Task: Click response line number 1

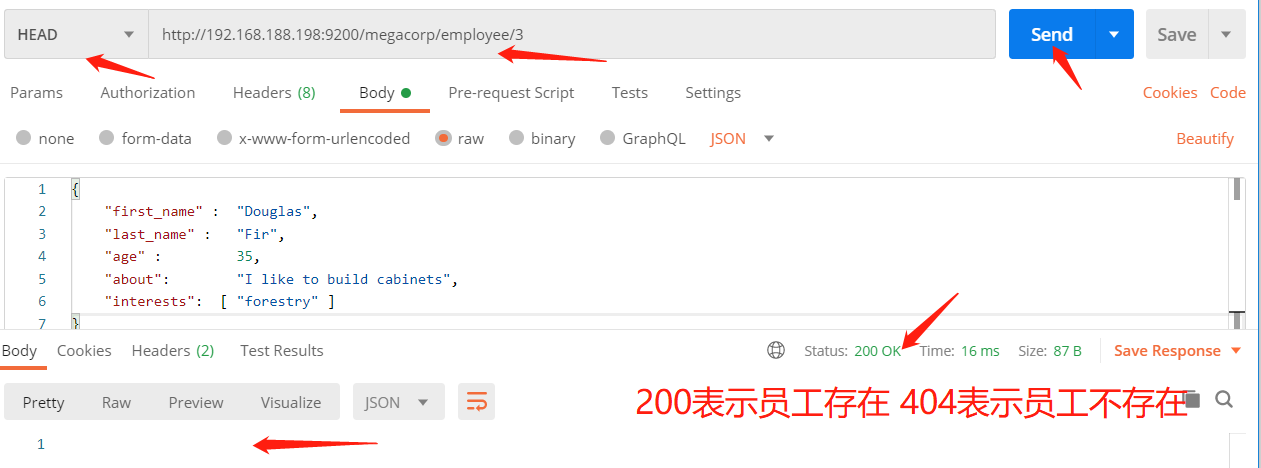Action: [x=41, y=444]
